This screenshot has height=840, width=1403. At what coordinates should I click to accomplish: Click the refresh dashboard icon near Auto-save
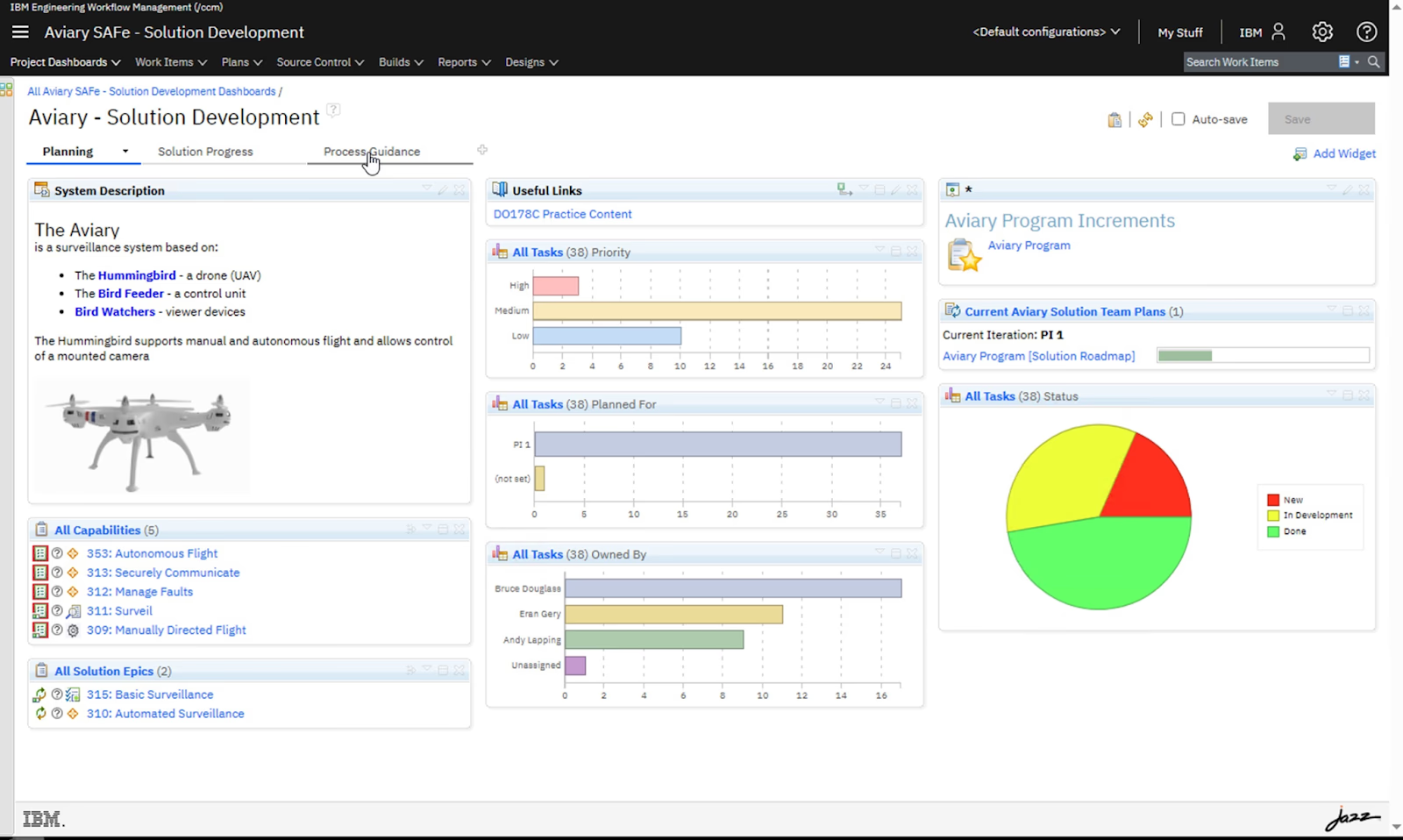pyautogui.click(x=1145, y=119)
